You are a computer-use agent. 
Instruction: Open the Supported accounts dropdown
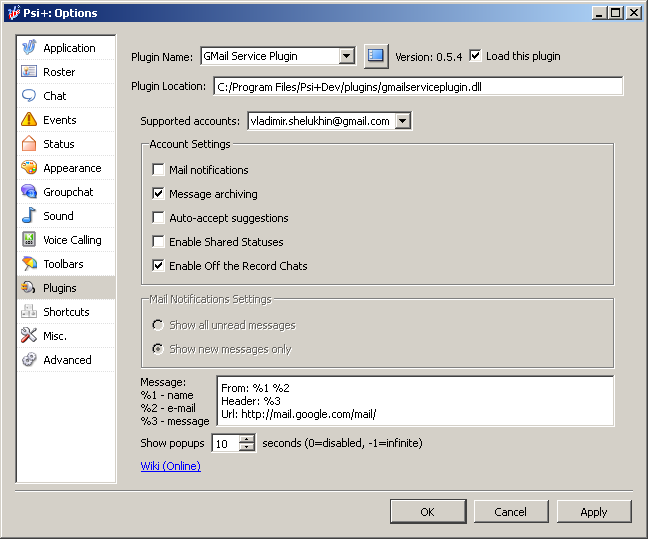pyautogui.click(x=402, y=121)
